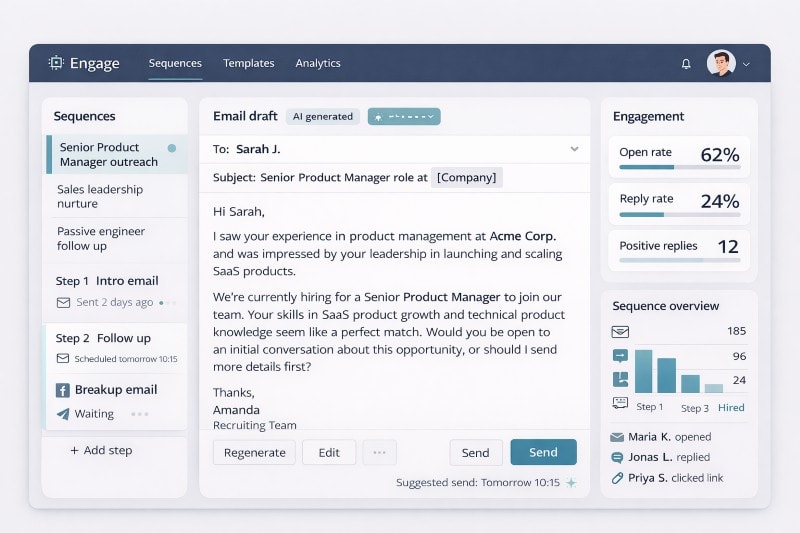Click the teal Send button

[x=543, y=452]
